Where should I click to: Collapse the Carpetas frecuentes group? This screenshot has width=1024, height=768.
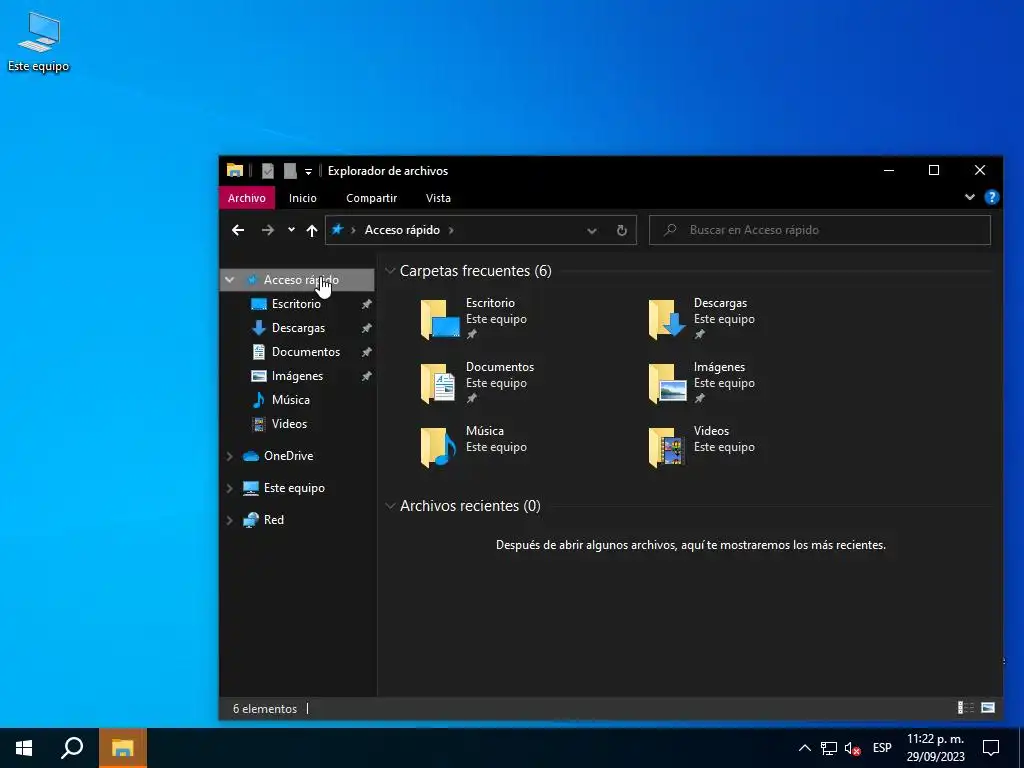click(x=390, y=270)
